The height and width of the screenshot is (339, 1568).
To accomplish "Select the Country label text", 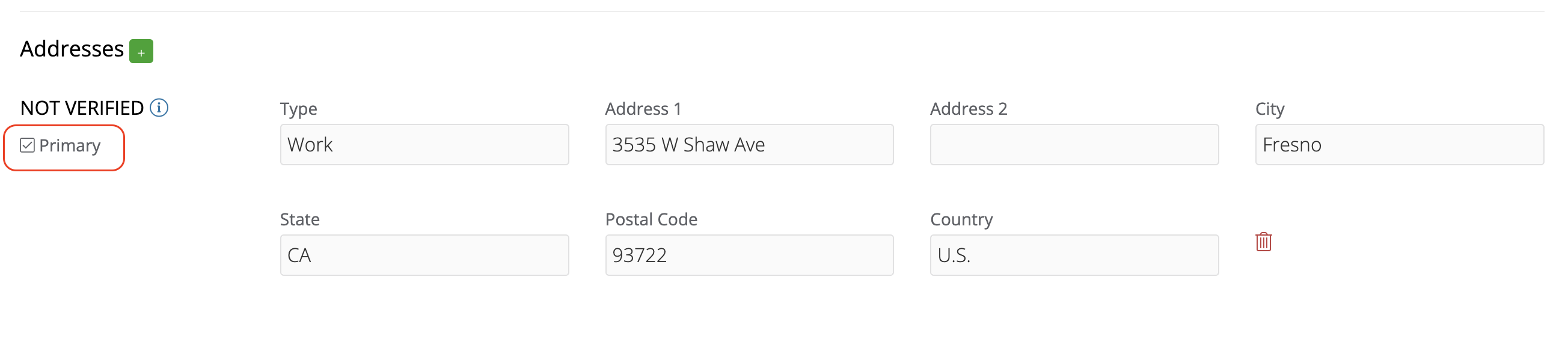I will [962, 221].
